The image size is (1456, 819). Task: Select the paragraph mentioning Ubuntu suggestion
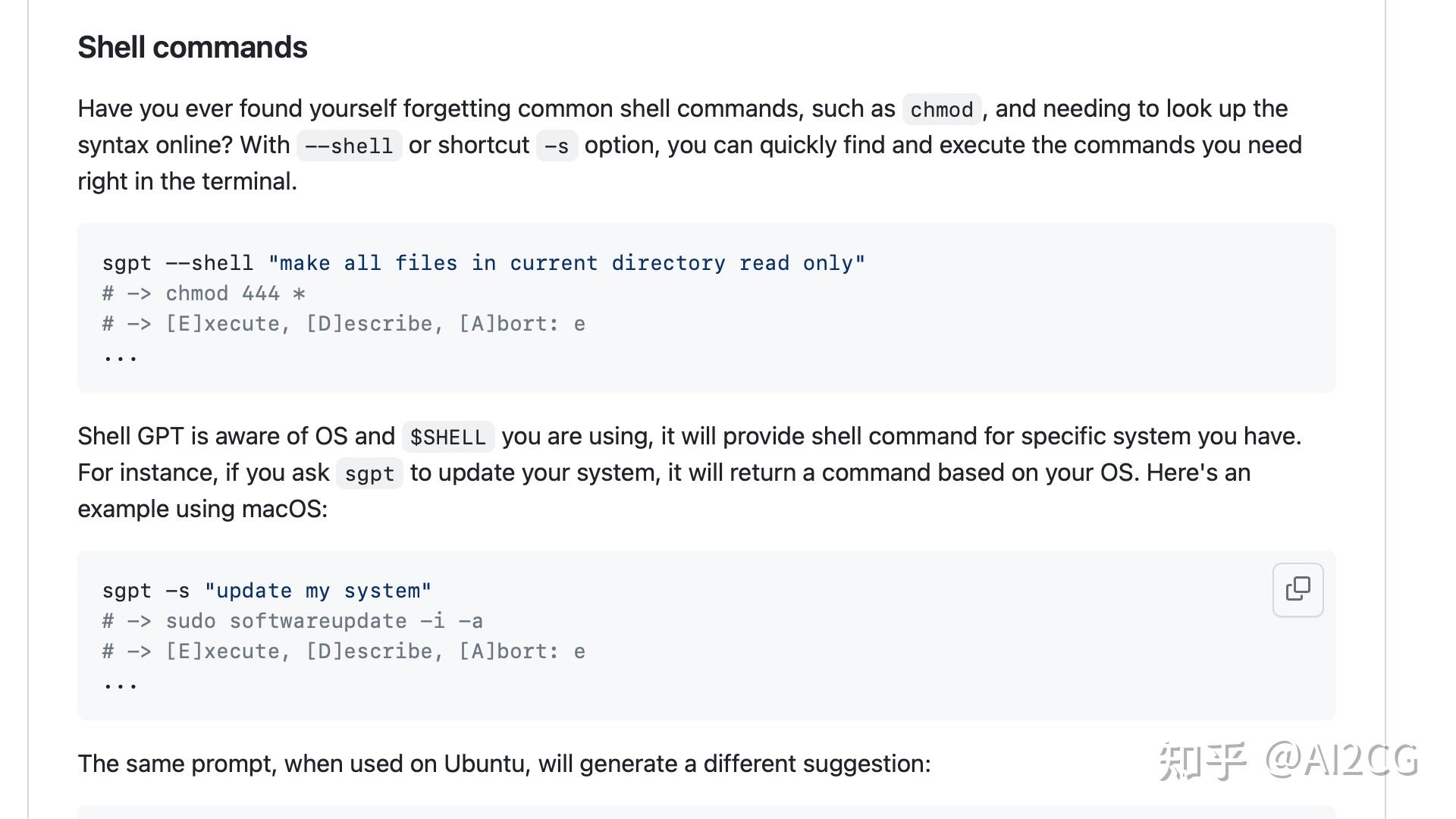[x=504, y=764]
